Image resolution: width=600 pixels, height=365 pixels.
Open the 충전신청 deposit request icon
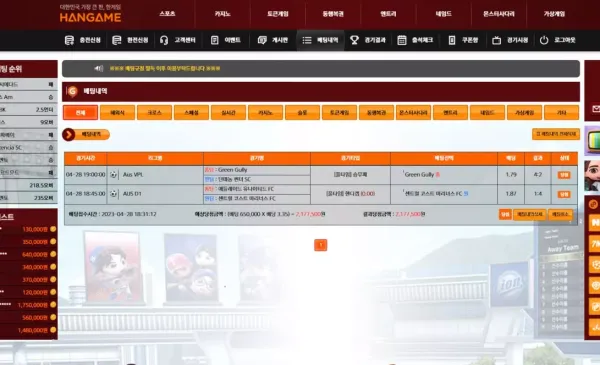point(69,40)
